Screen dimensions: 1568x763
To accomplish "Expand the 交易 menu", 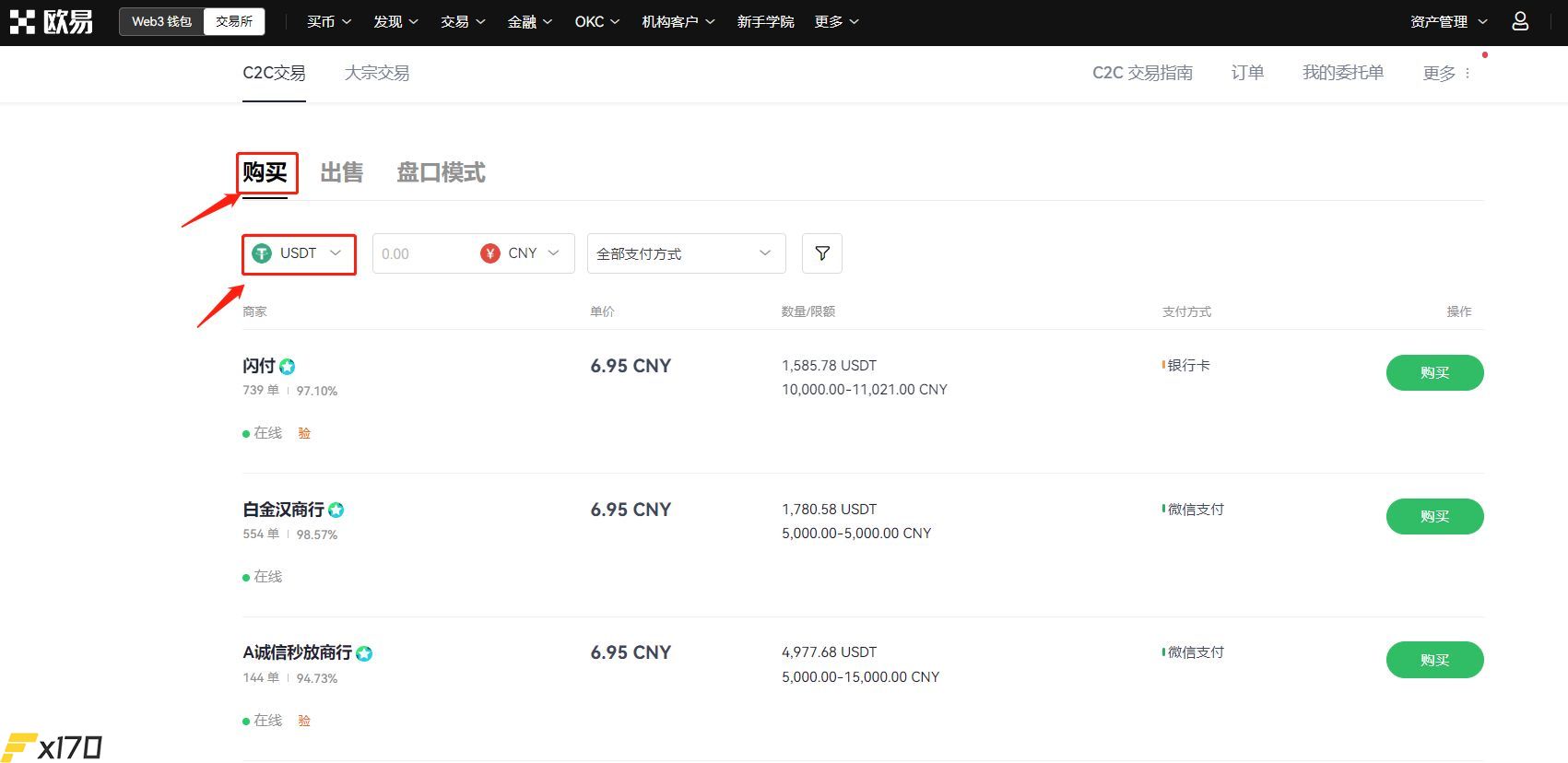I will coord(463,21).
